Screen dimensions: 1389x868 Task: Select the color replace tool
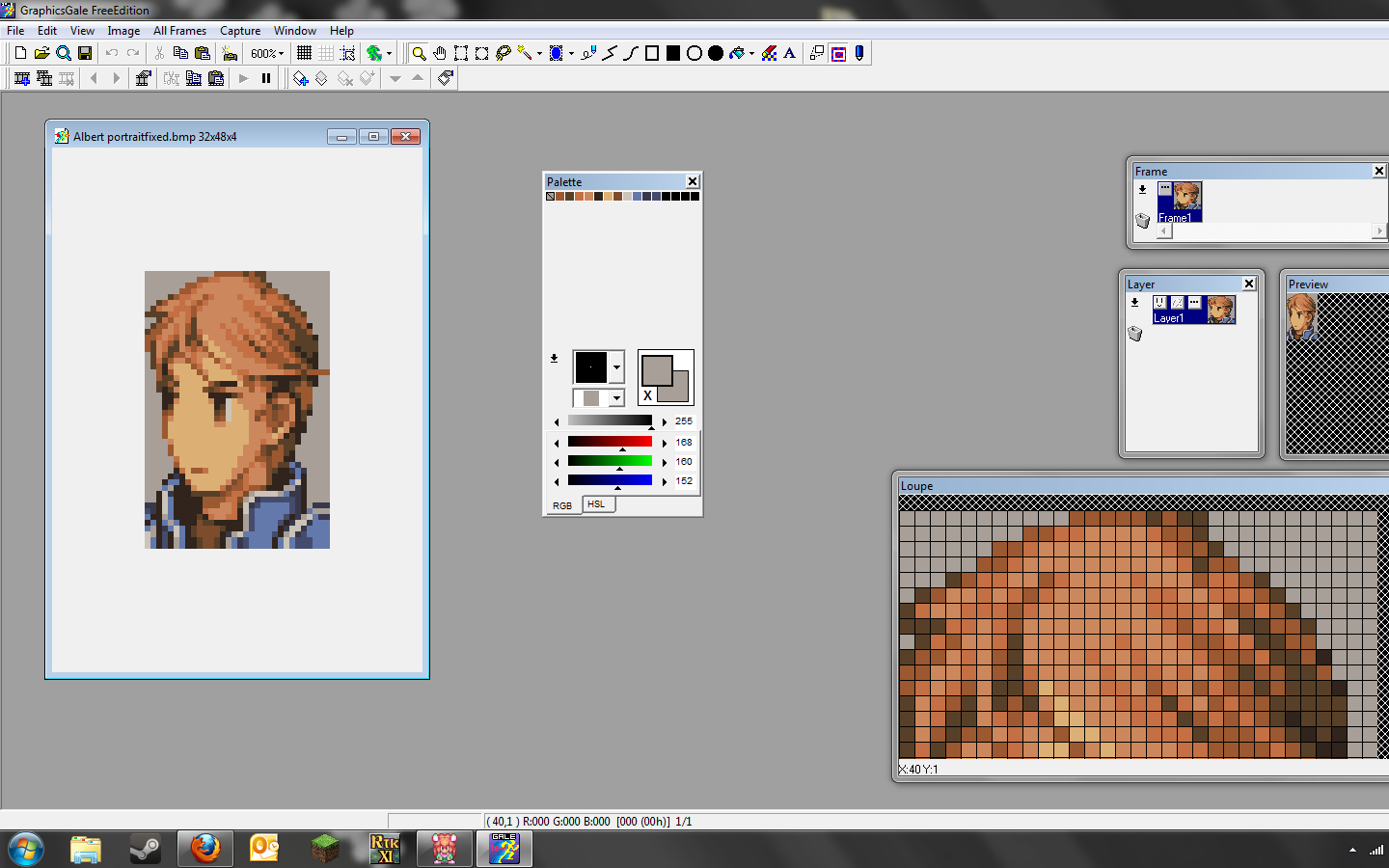pyautogui.click(x=769, y=53)
